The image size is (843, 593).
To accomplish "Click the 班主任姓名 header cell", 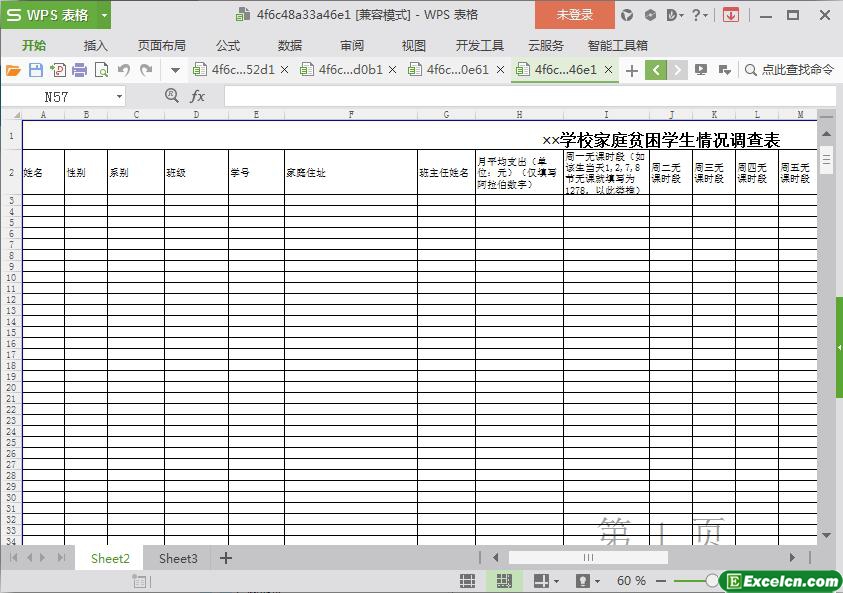I will pos(446,172).
